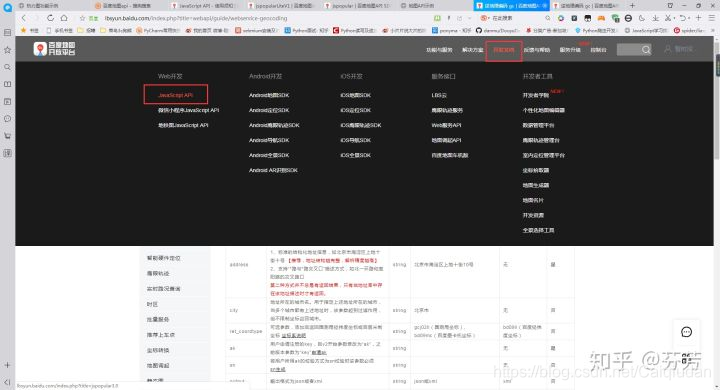
Task: Switch to the first jspopular browser tab
Action: coord(281,6)
